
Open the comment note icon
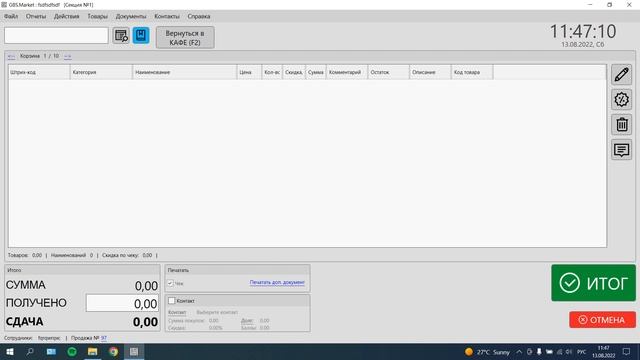click(x=621, y=150)
